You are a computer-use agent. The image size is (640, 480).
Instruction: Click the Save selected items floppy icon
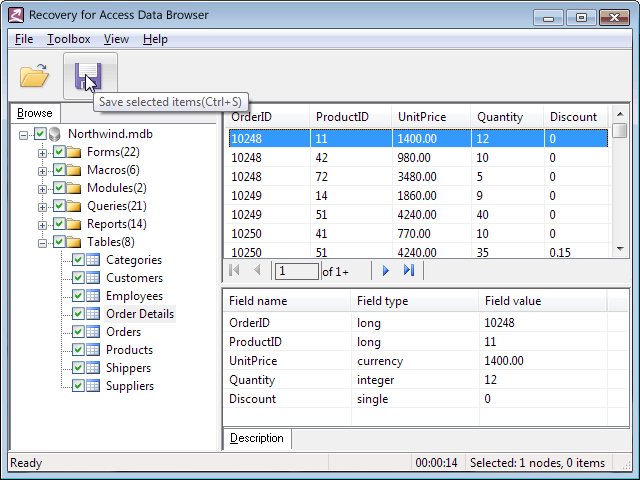89,76
